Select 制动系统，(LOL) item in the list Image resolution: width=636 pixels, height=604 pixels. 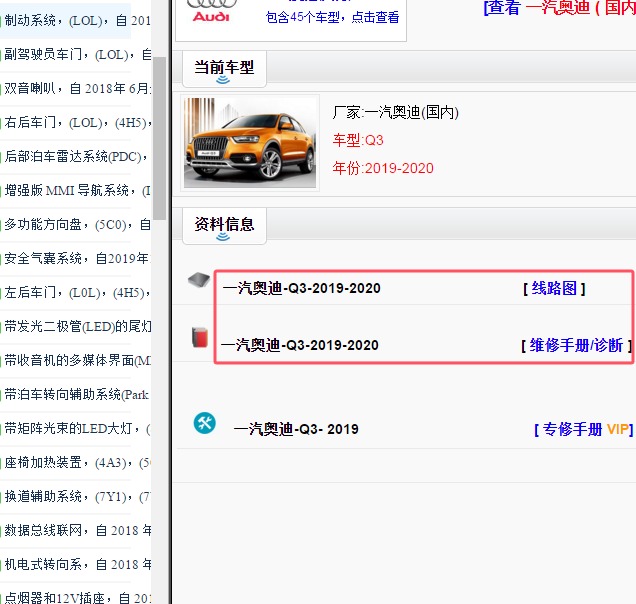[x=76, y=20]
